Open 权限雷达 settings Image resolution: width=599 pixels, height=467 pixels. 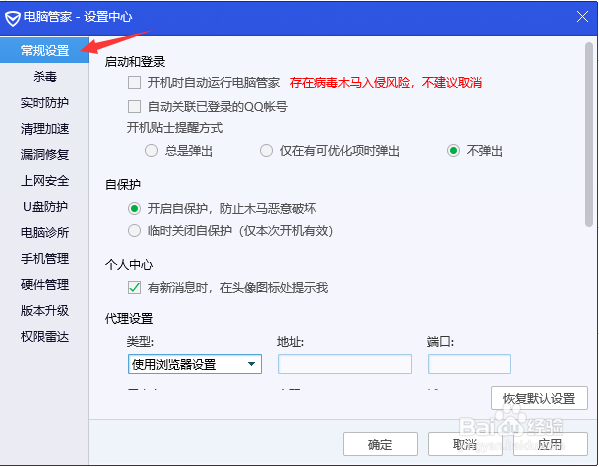(45, 336)
